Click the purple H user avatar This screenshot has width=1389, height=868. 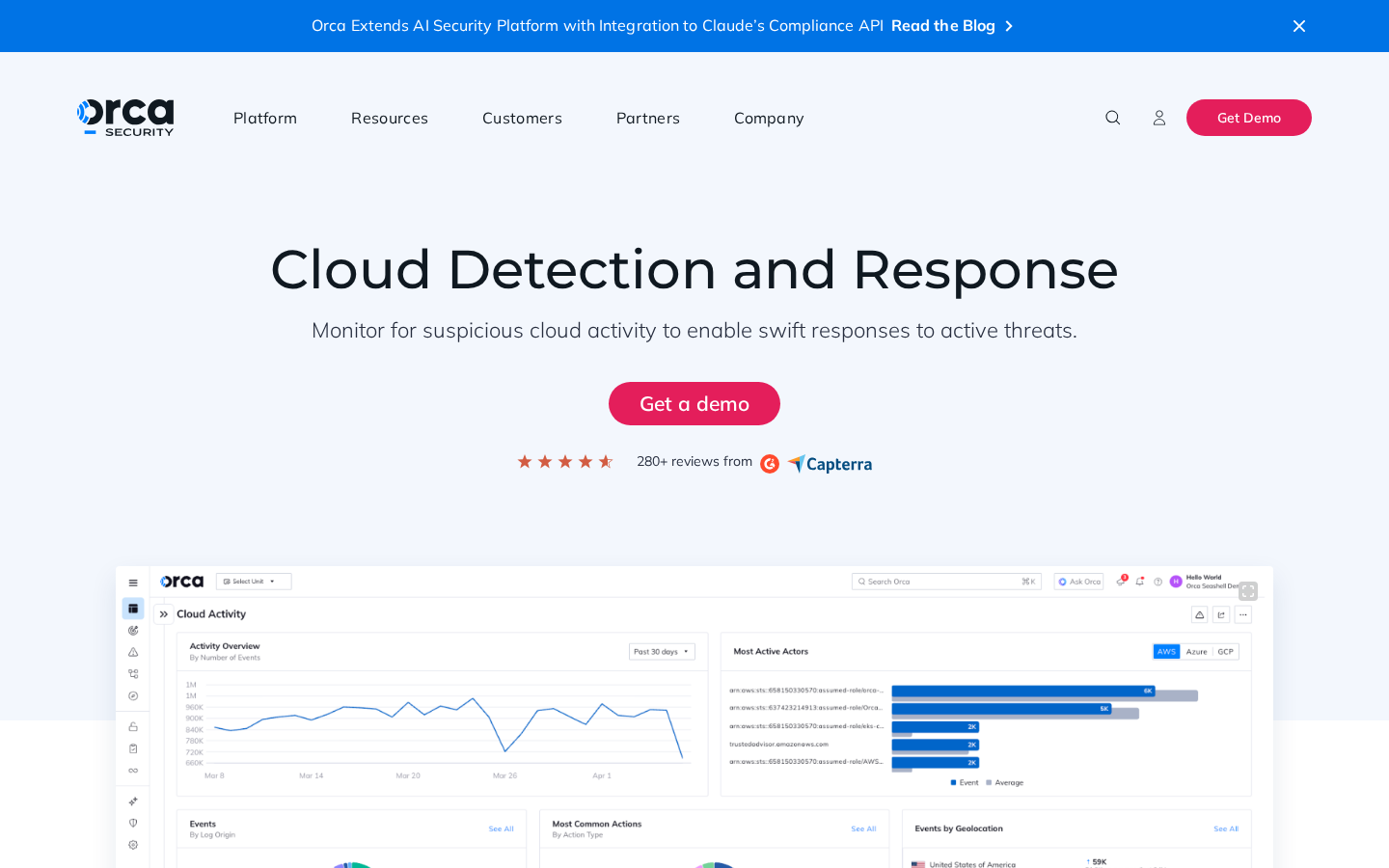pos(1176,582)
